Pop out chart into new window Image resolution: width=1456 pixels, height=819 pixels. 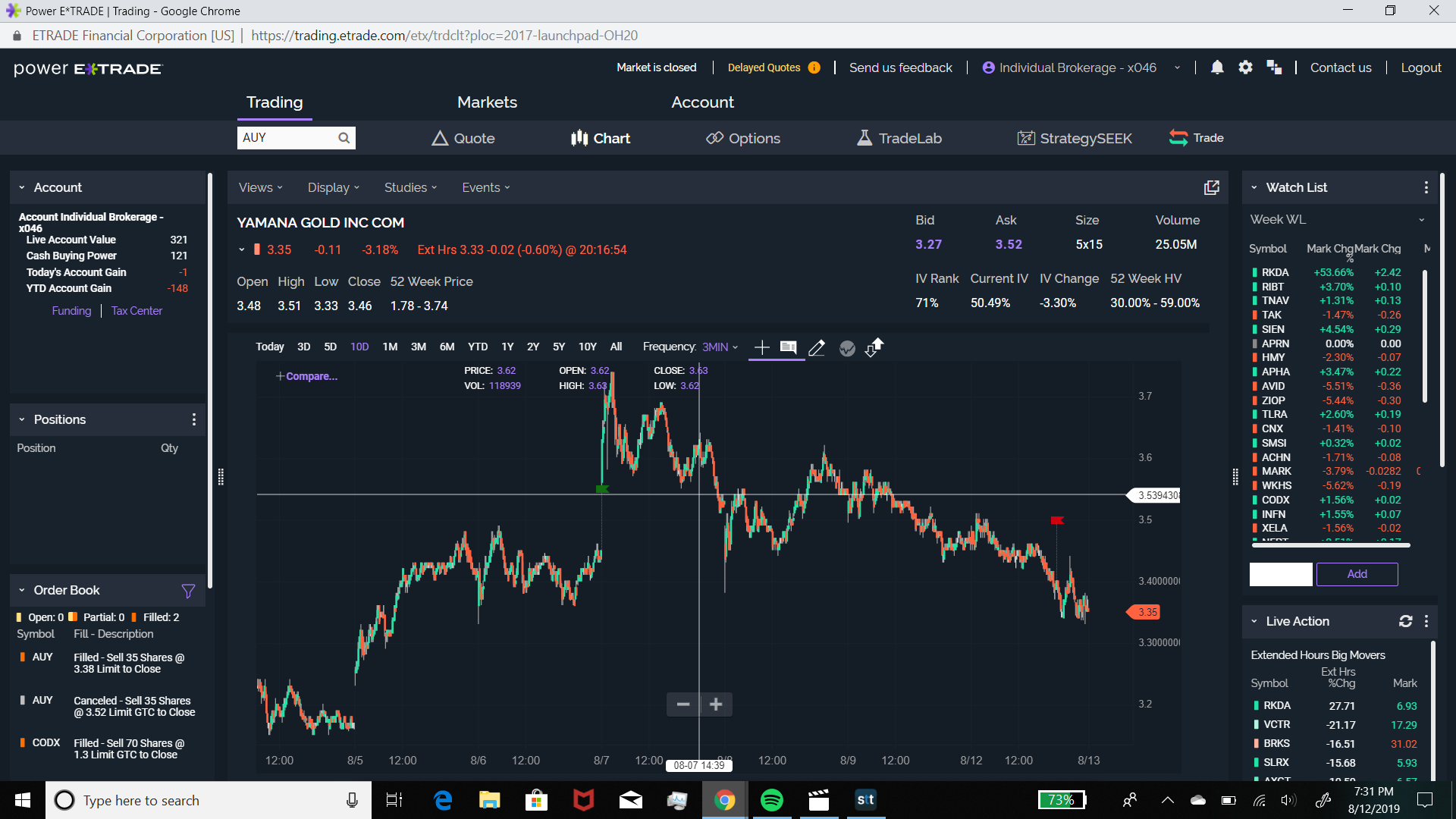click(x=1211, y=187)
